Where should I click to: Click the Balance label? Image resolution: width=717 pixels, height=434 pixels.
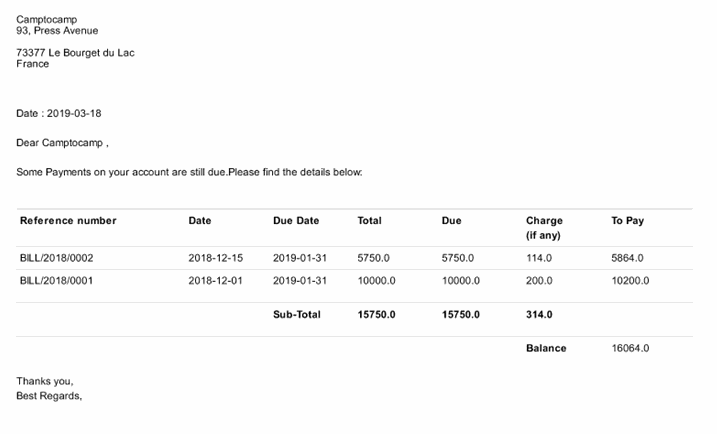[x=546, y=348]
